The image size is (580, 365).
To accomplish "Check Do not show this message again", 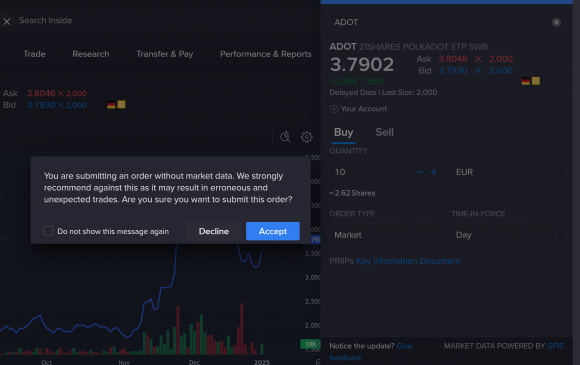I will click(x=48, y=231).
